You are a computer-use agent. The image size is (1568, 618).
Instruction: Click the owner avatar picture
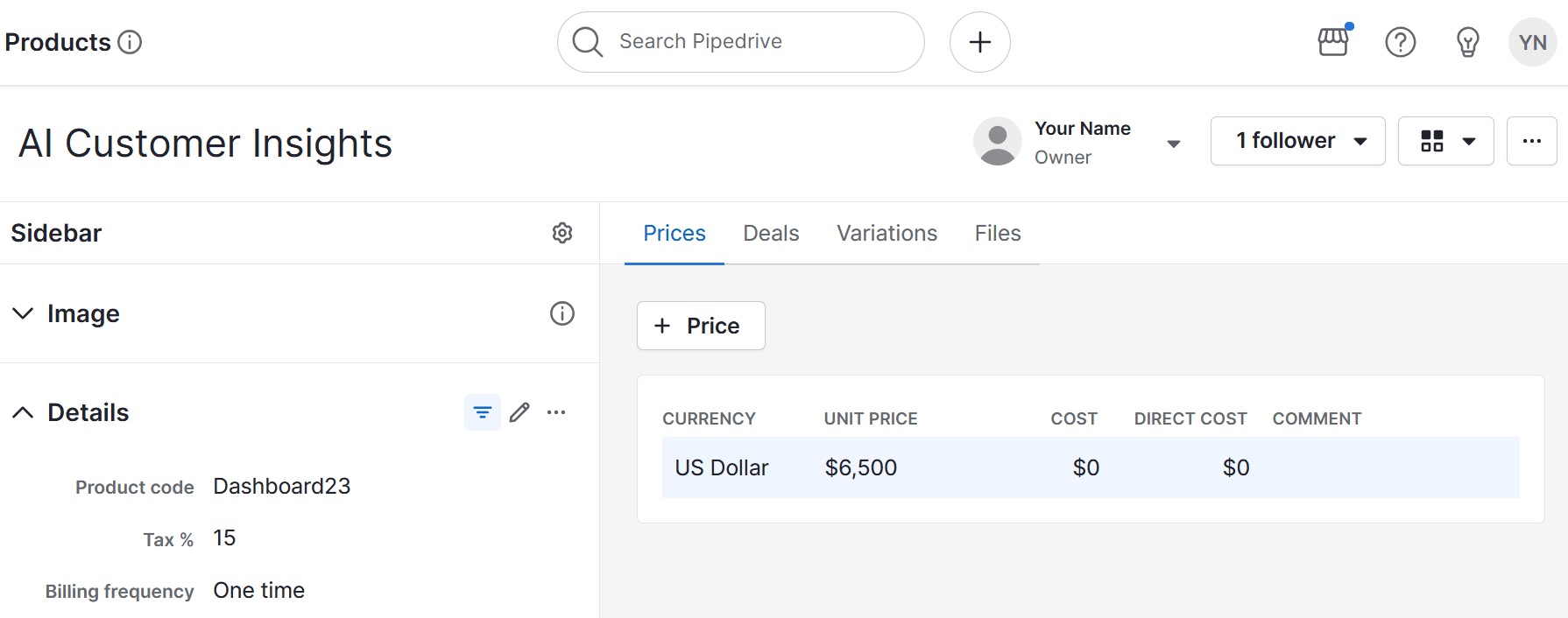998,141
